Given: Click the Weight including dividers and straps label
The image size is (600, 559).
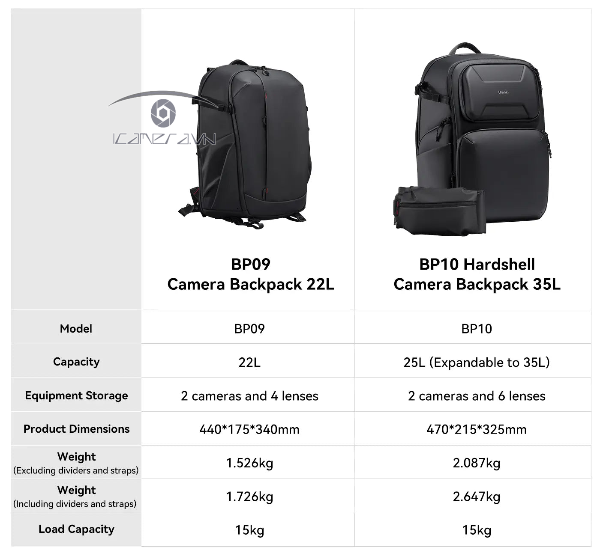Looking at the screenshot, I should tap(76, 496).
